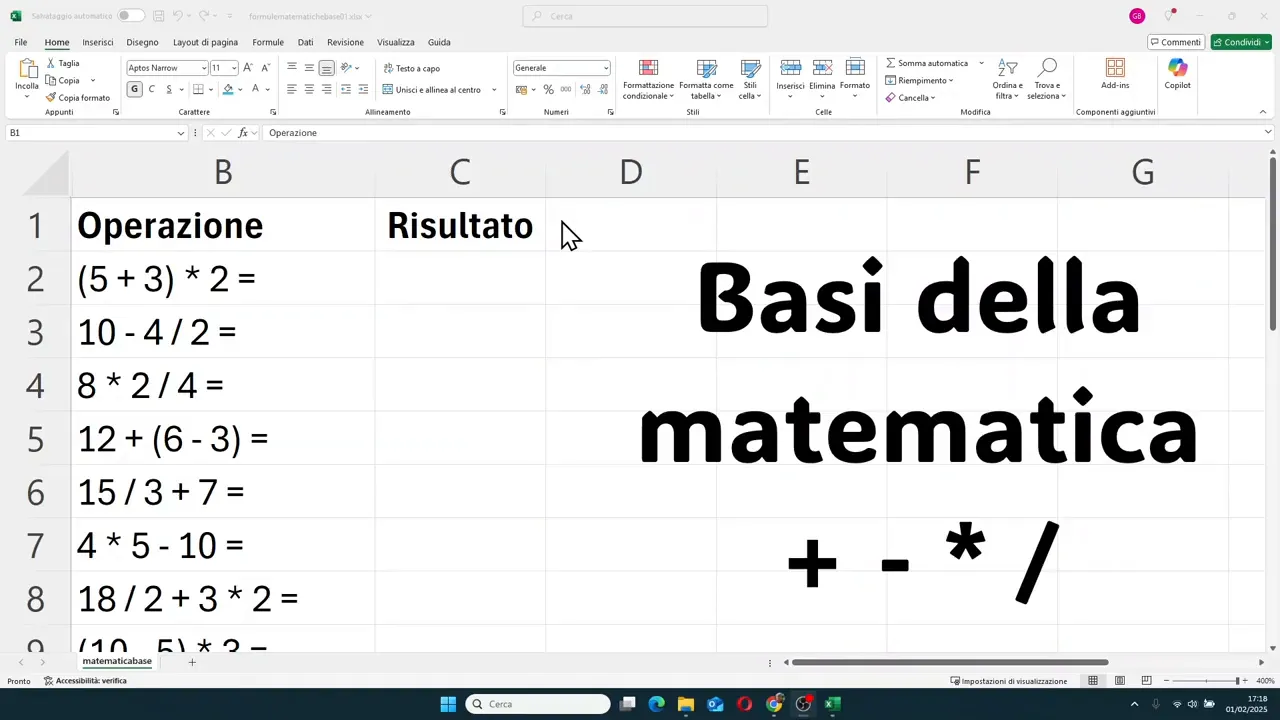Switch to the Inserisci ribbon tab

[x=98, y=42]
